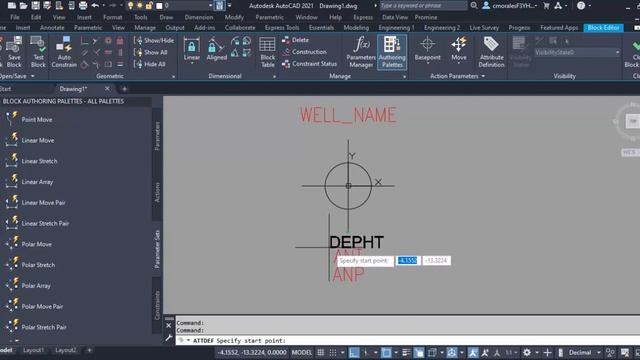
Task: Expand the Open/Save panel
Action: click(16, 76)
